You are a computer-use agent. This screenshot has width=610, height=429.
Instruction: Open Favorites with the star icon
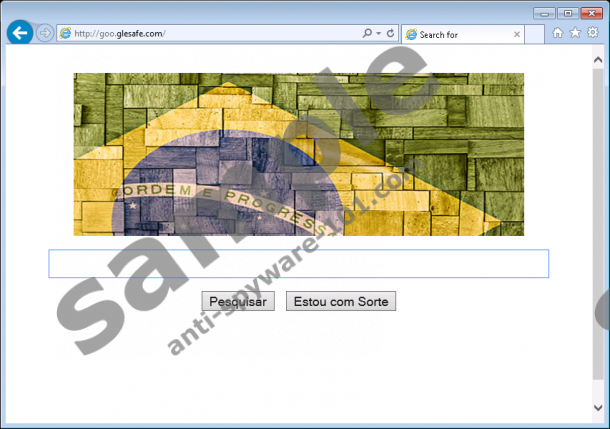click(x=575, y=33)
